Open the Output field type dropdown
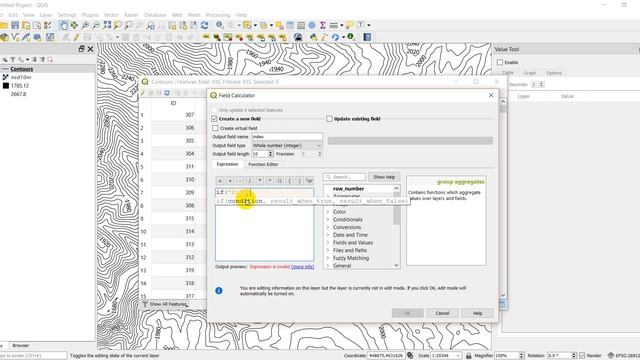 tap(287, 145)
